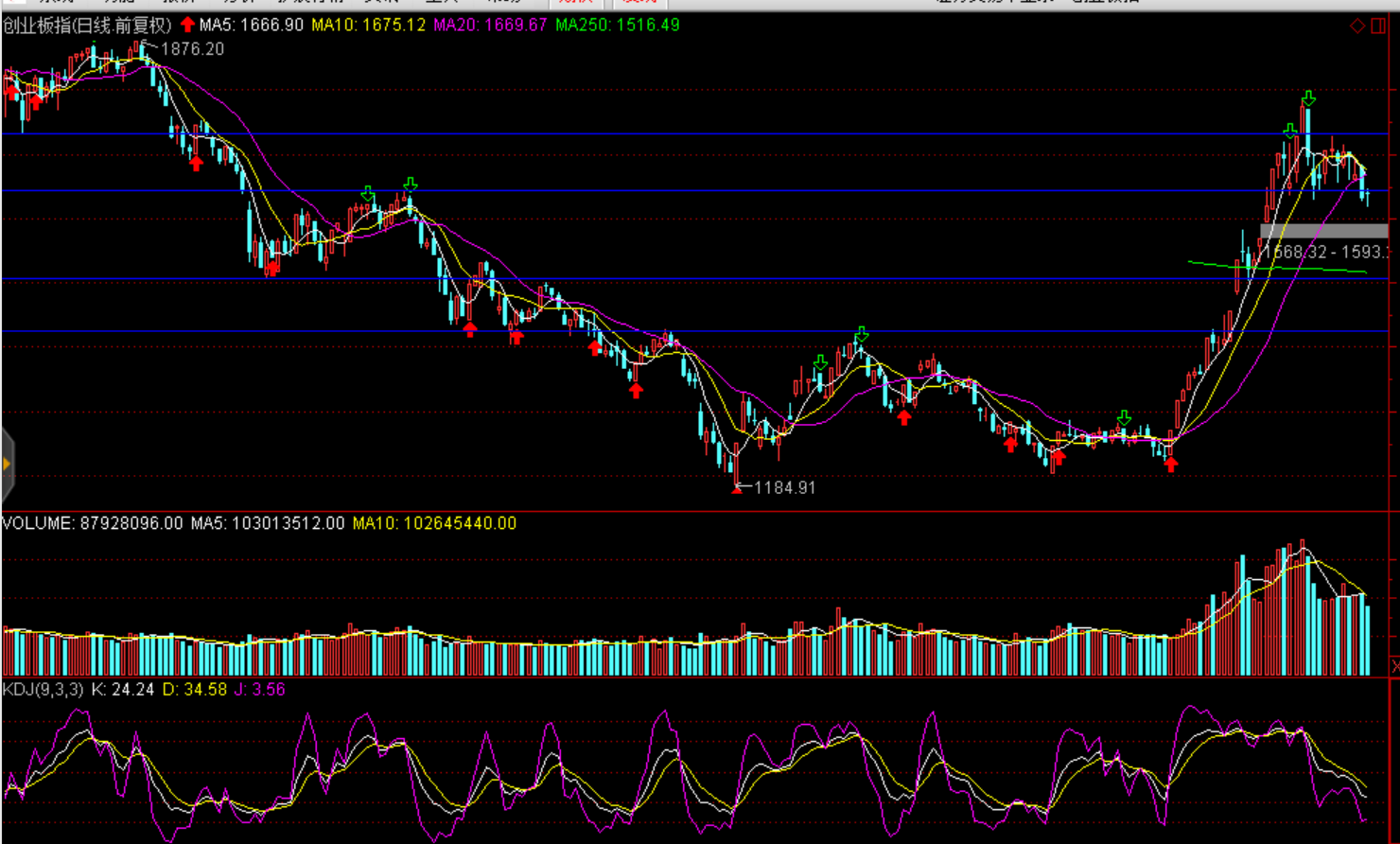This screenshot has height=844, width=1400.
Task: Click the red window-layout icon at top right
Action: (x=1379, y=26)
